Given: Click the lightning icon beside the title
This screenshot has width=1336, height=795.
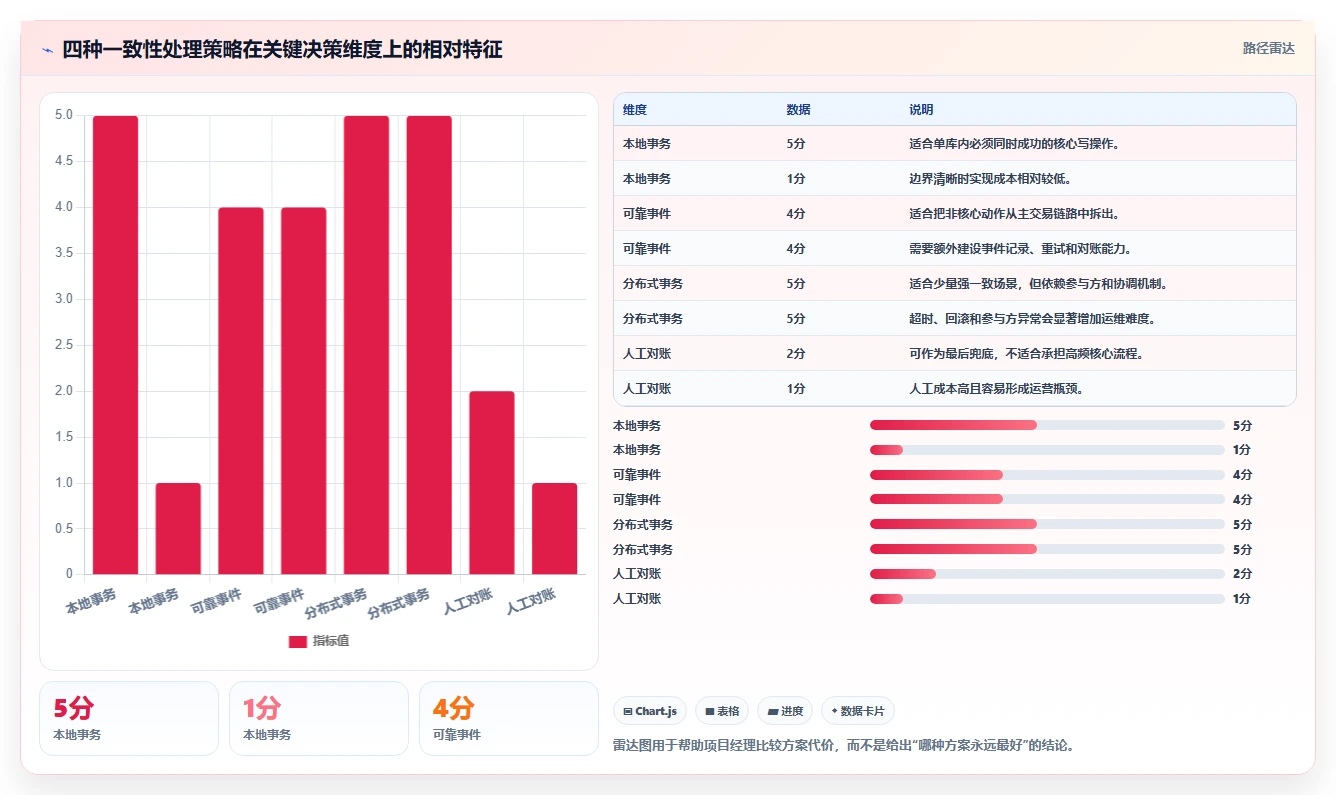Looking at the screenshot, I should coord(47,50).
